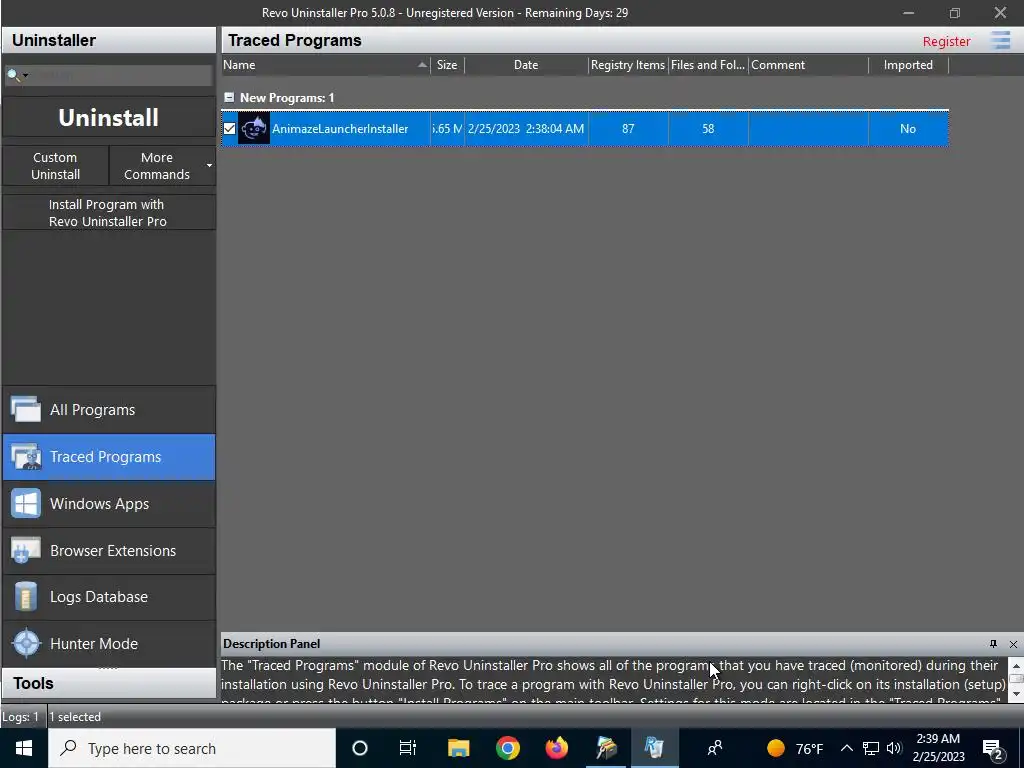Click the Browser Extensions plug icon
1024x768 pixels.
click(x=26, y=551)
